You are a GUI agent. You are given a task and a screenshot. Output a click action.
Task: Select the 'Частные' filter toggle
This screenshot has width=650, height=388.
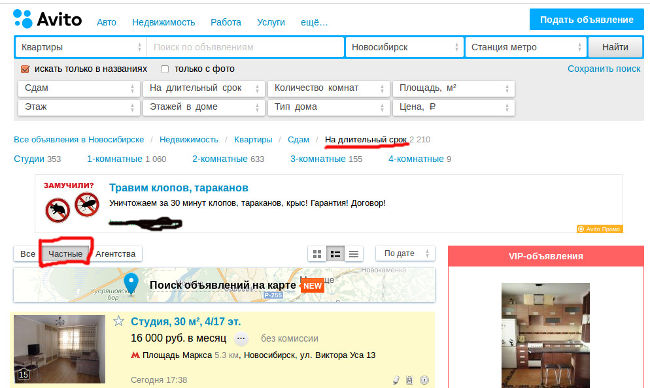coord(65,254)
